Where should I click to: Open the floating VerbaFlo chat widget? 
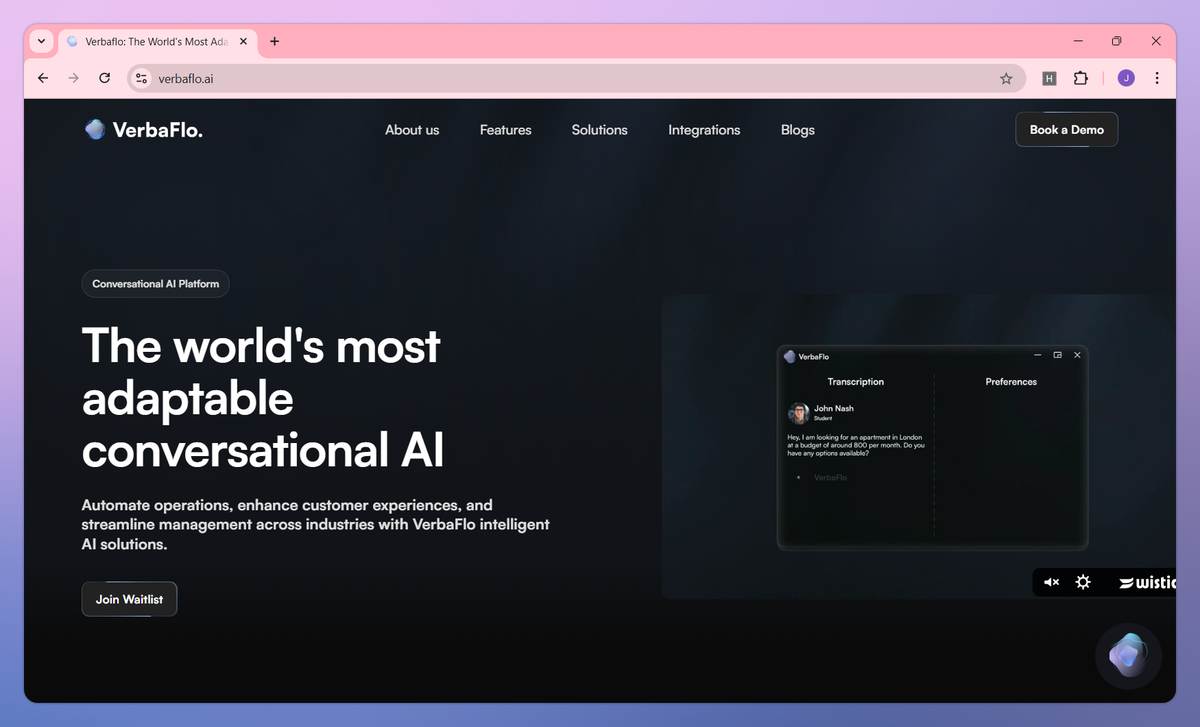tap(1128, 656)
